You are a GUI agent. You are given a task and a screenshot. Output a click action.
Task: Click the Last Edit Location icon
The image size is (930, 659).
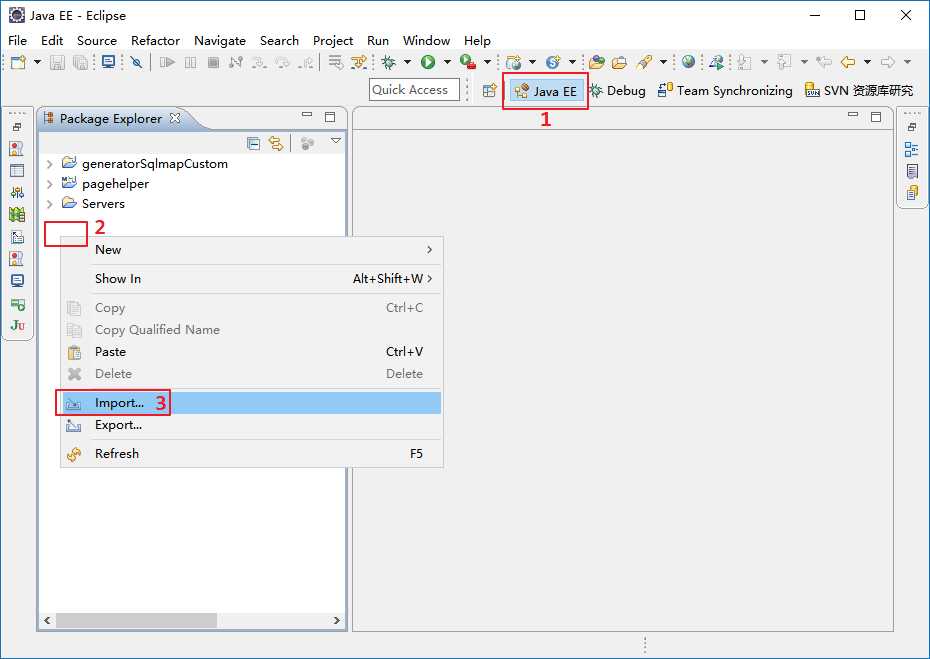(x=824, y=62)
